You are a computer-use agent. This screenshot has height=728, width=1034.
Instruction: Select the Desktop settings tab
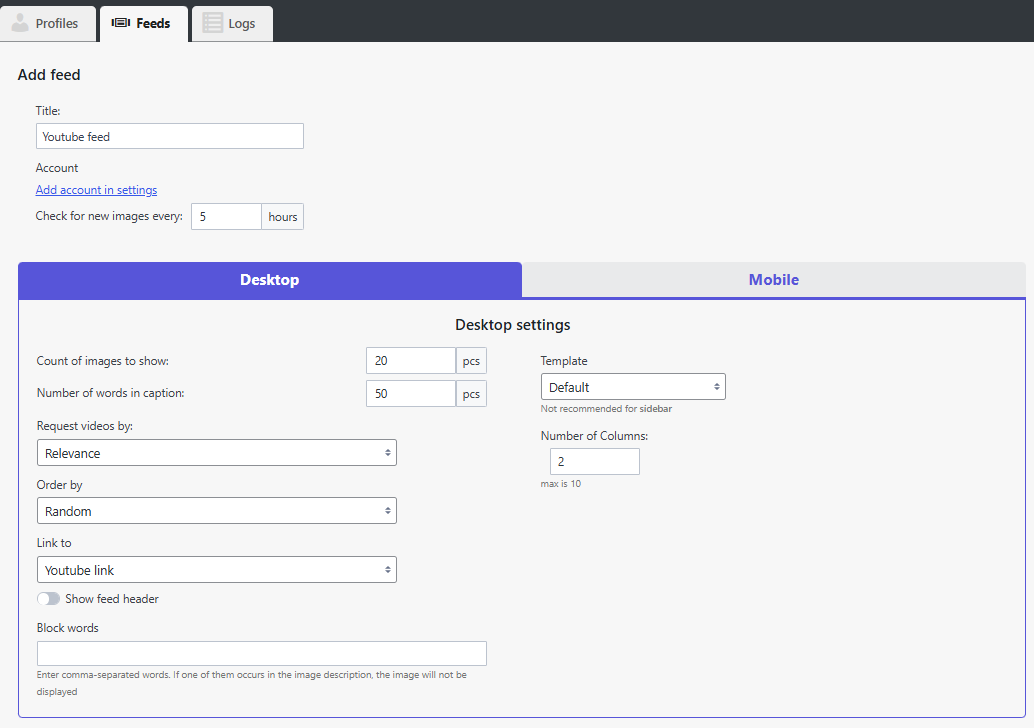tap(269, 280)
